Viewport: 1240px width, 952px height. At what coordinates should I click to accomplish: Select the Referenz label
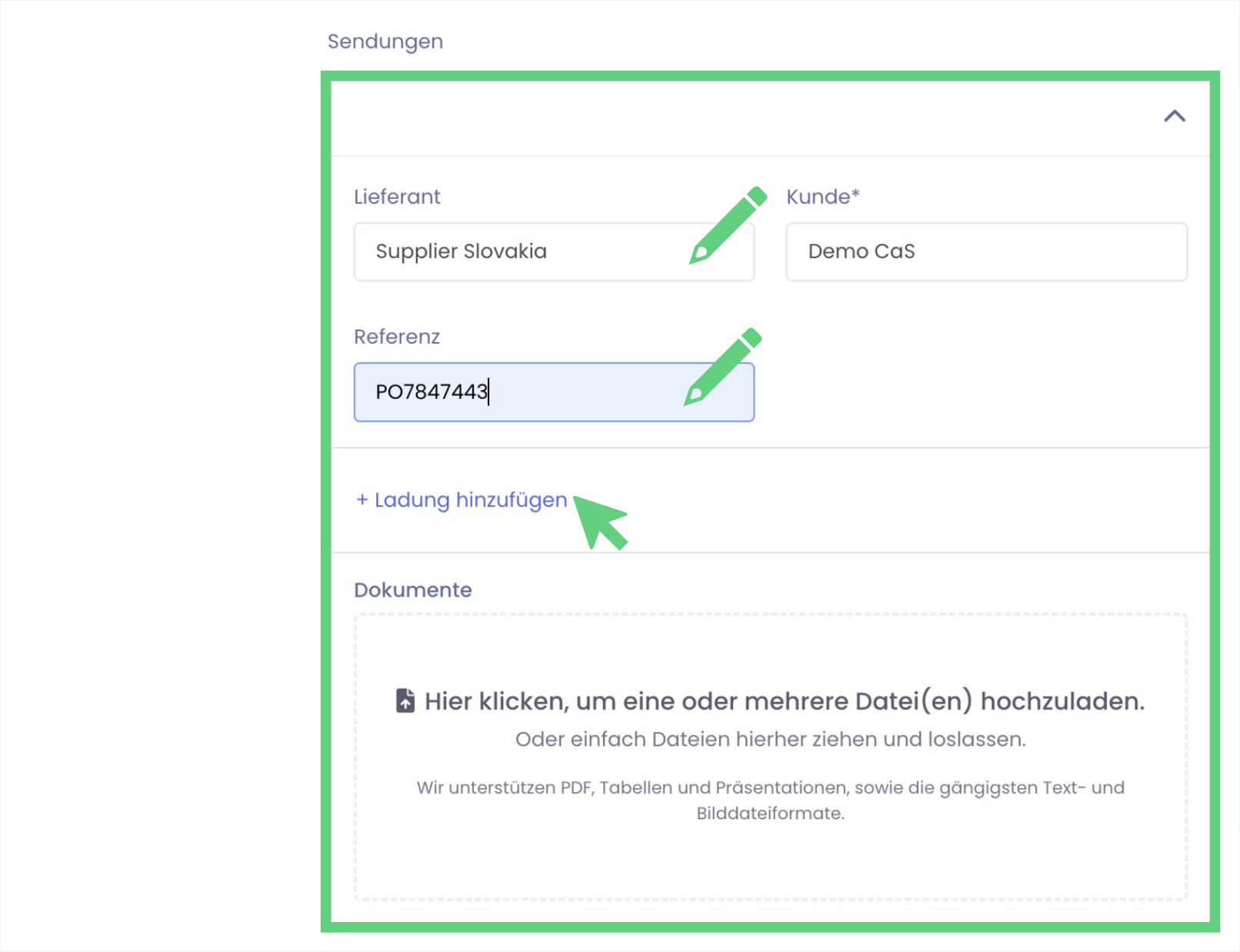pyautogui.click(x=397, y=337)
